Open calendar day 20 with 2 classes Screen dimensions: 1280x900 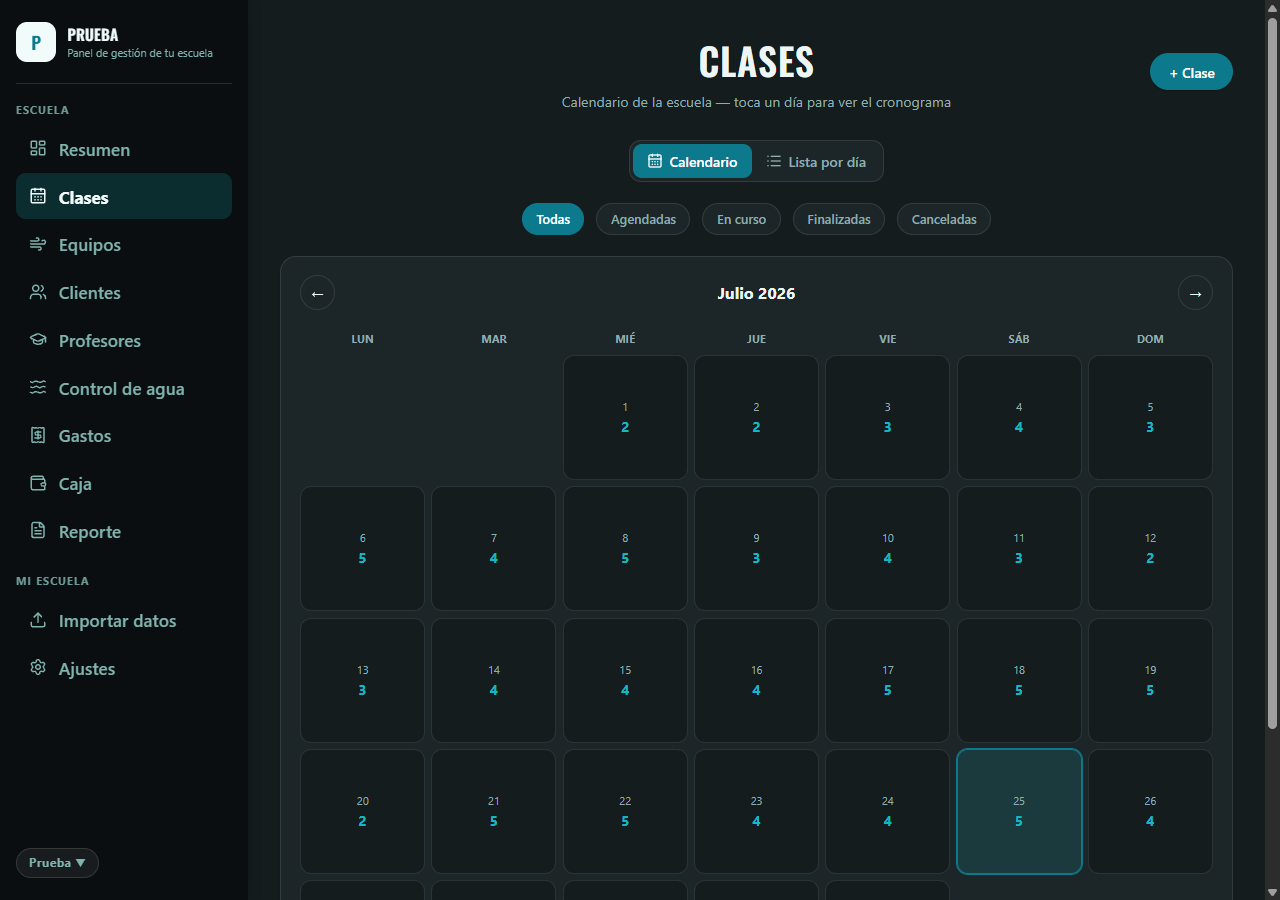[362, 811]
